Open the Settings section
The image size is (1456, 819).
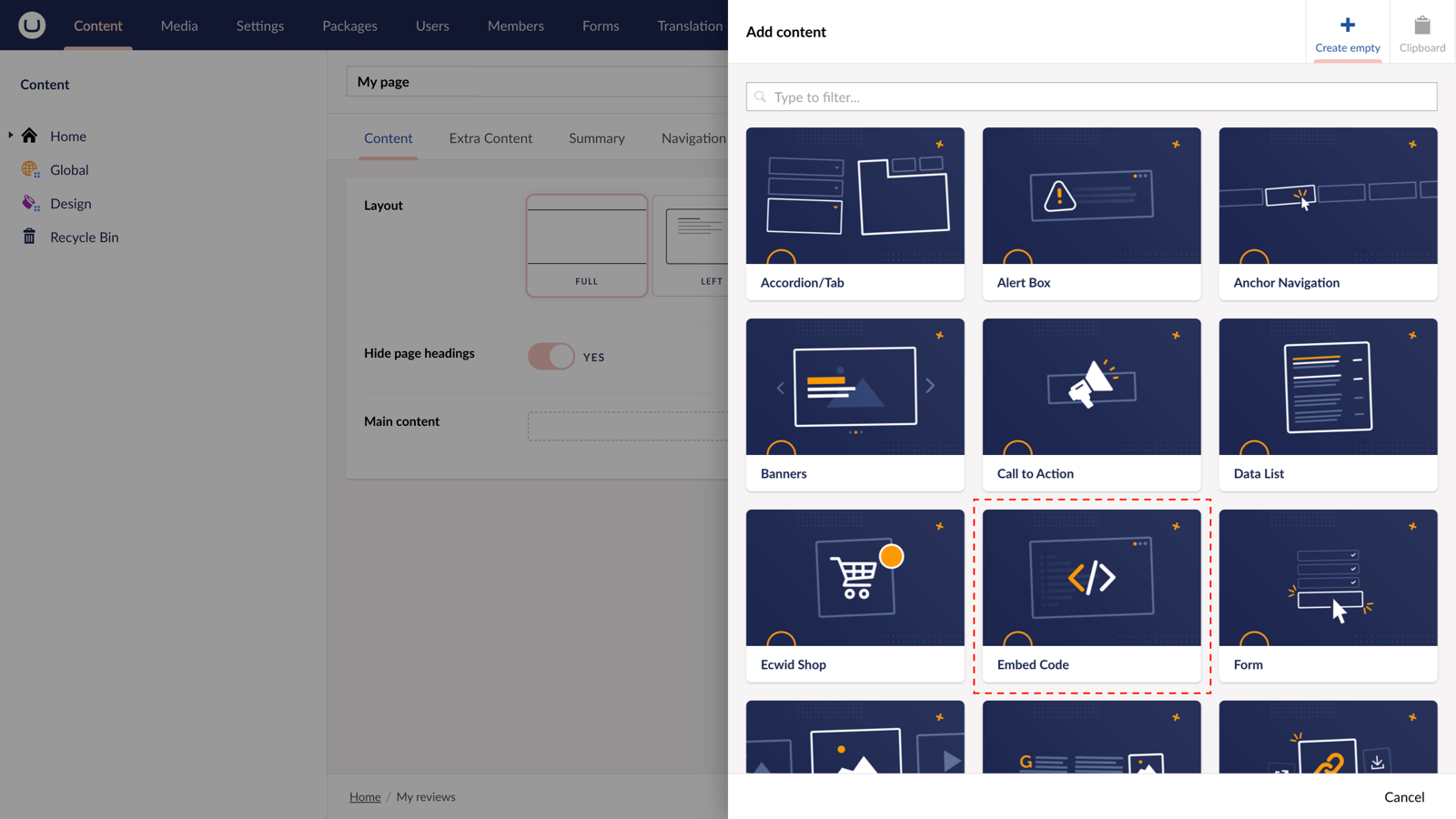point(260,25)
